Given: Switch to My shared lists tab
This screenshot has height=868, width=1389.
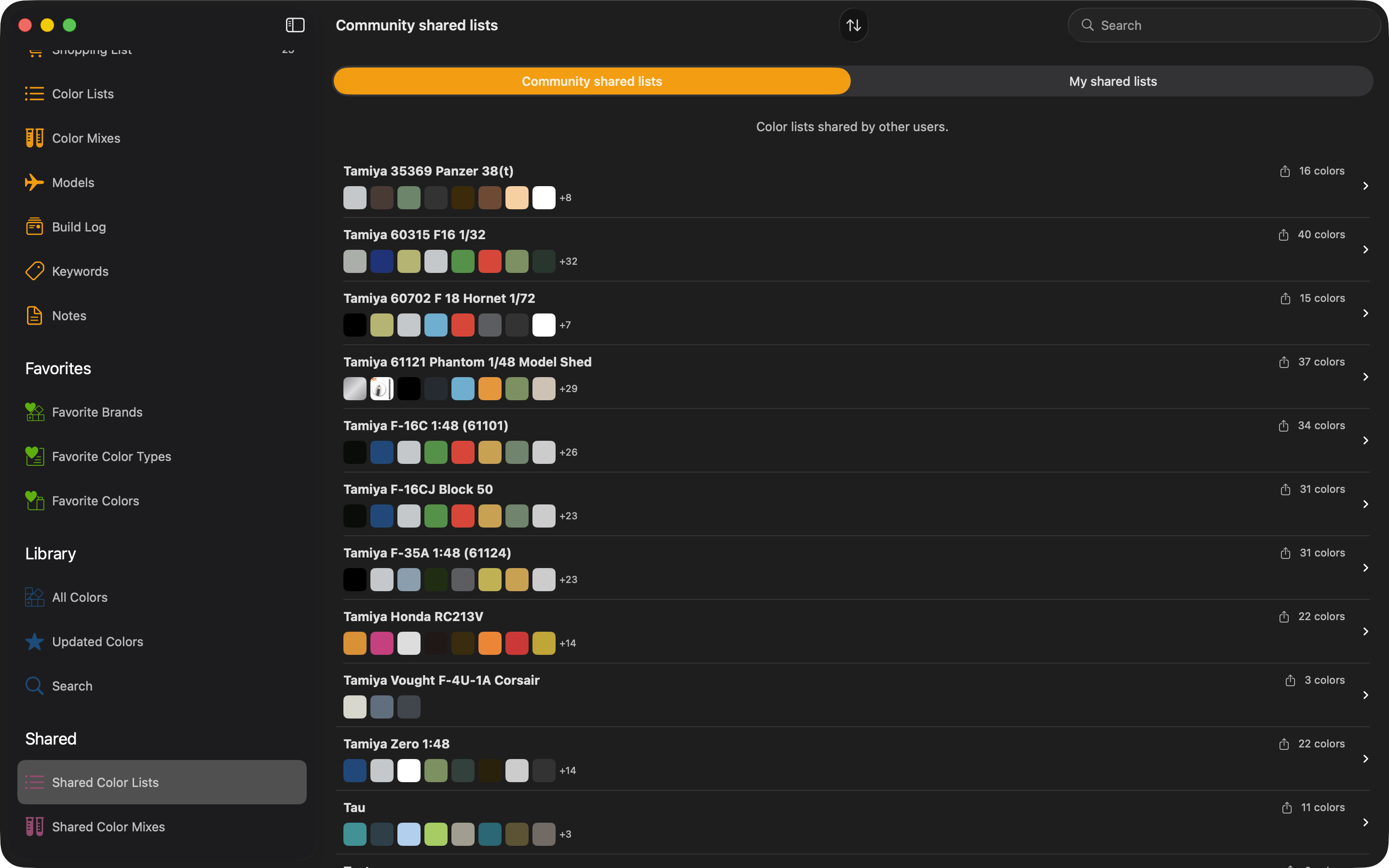Looking at the screenshot, I should coord(1112,81).
